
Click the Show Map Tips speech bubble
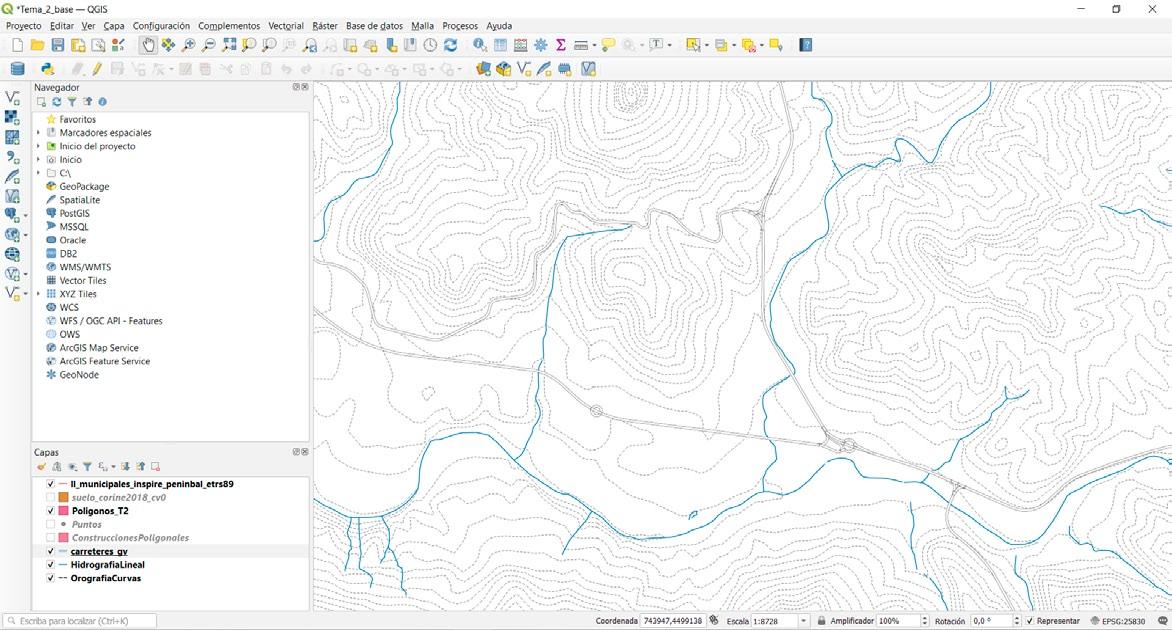pyautogui.click(x=608, y=46)
